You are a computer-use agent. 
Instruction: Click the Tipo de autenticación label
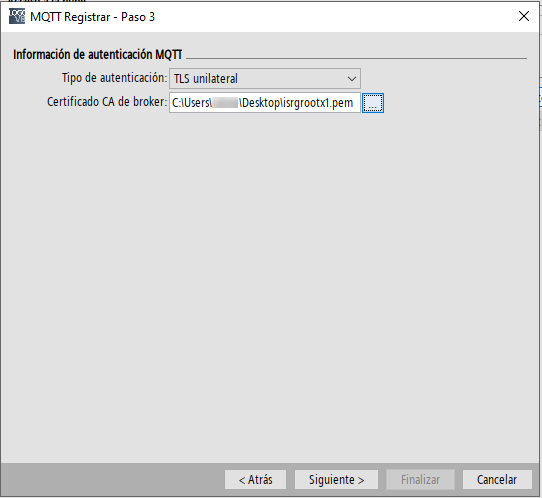pyautogui.click(x=114, y=78)
